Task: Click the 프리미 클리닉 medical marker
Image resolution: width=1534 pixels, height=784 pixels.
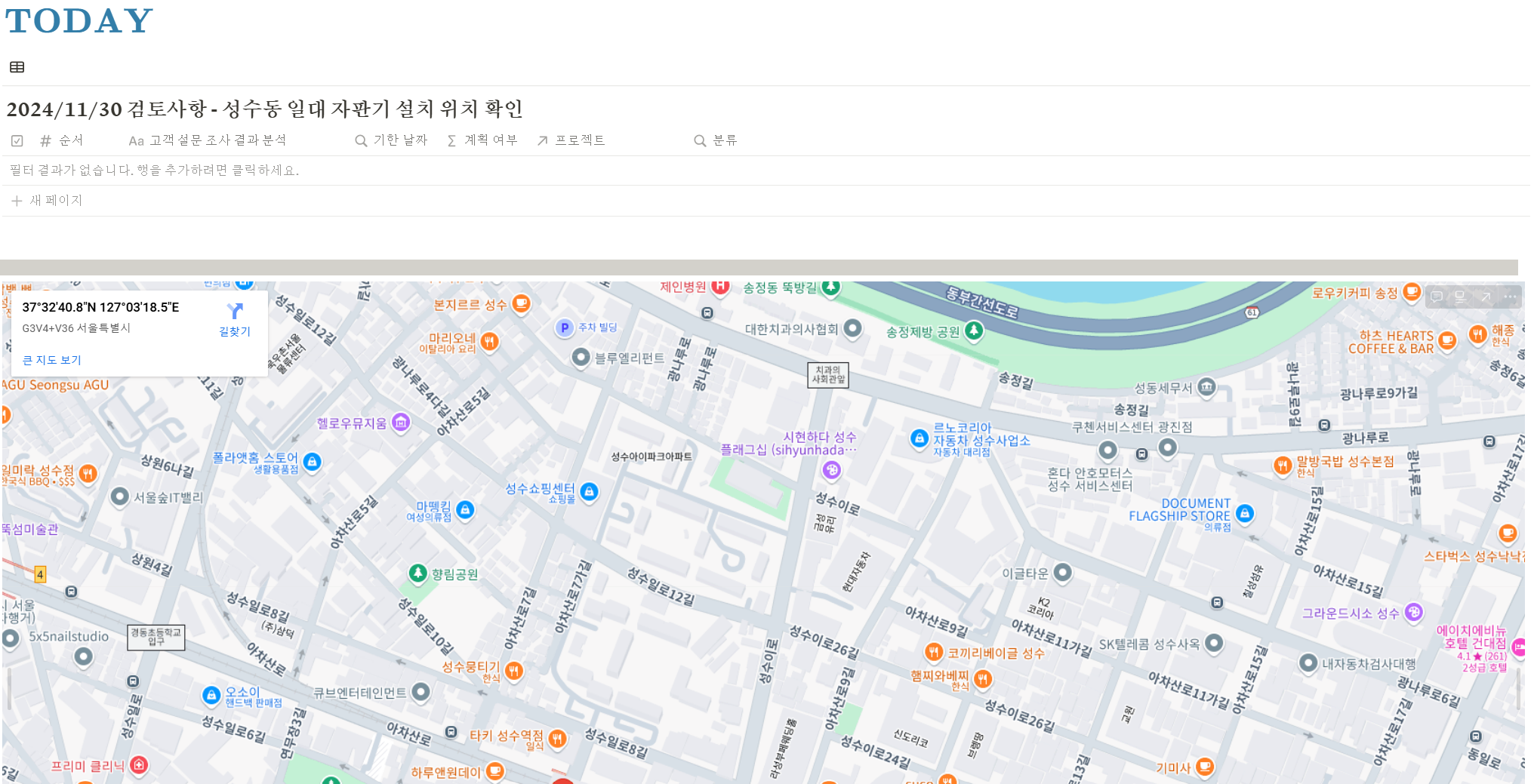Action: (138, 765)
